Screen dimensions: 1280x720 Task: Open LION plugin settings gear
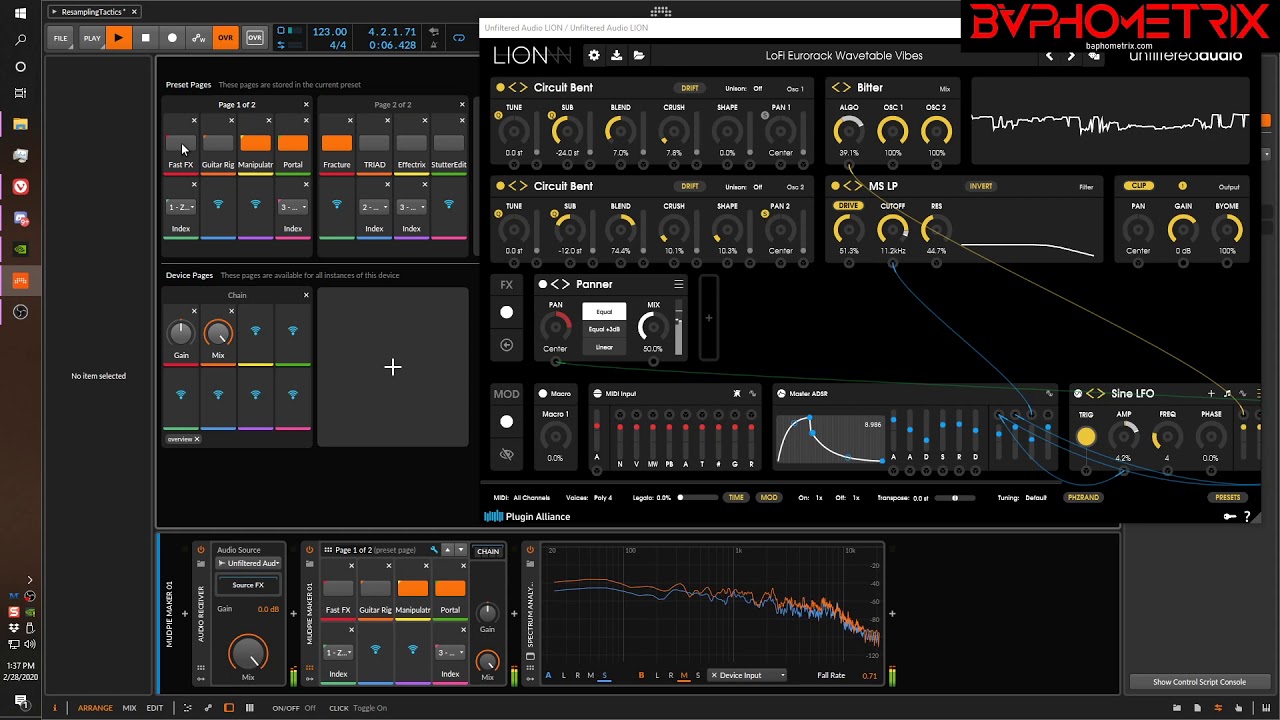tap(594, 56)
